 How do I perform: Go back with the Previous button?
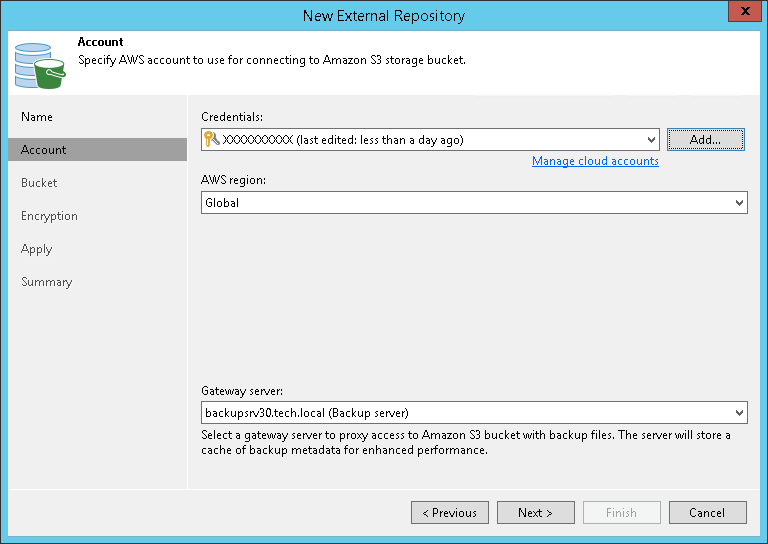pos(449,513)
